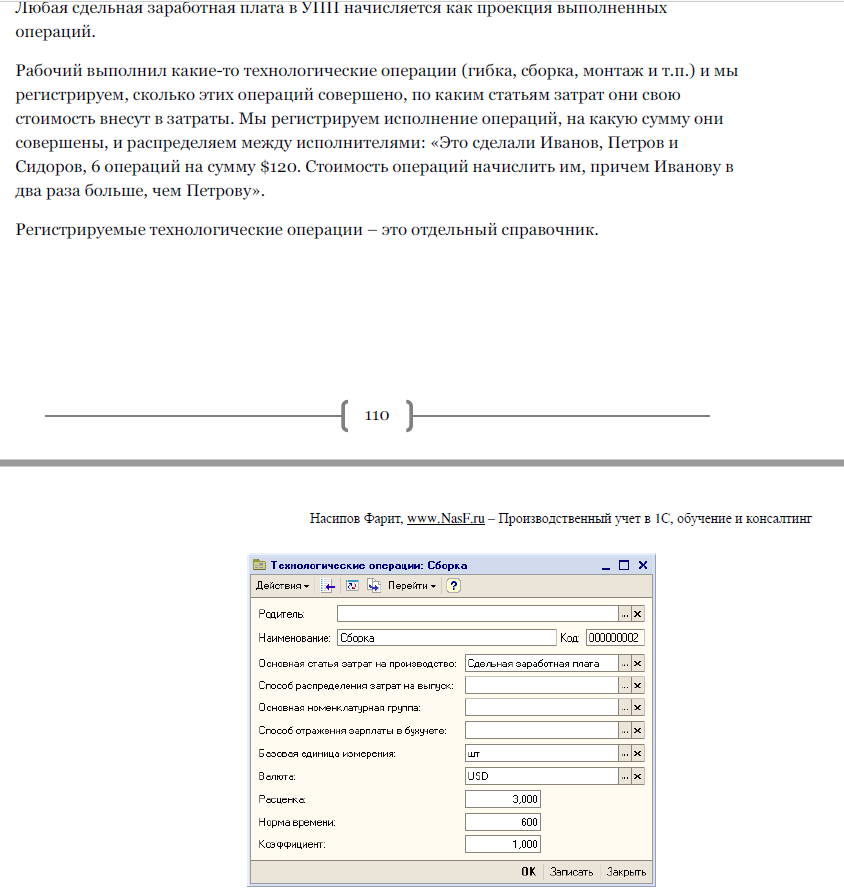Screen dimensions: 844x896
Task: Click the Норма времени field showing 600
Action: 503,822
